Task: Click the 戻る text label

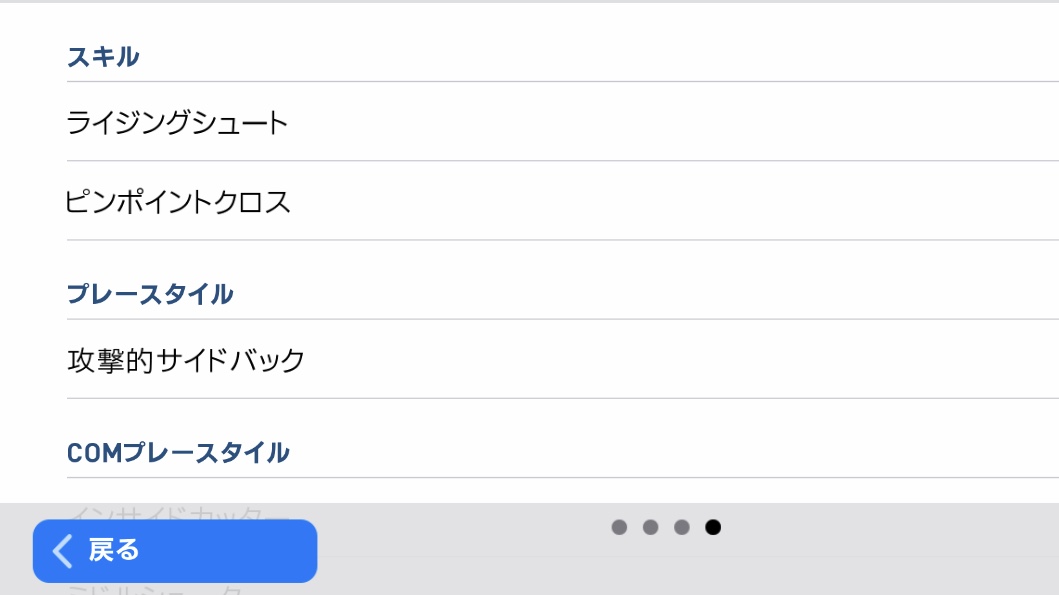Action: click(x=113, y=550)
